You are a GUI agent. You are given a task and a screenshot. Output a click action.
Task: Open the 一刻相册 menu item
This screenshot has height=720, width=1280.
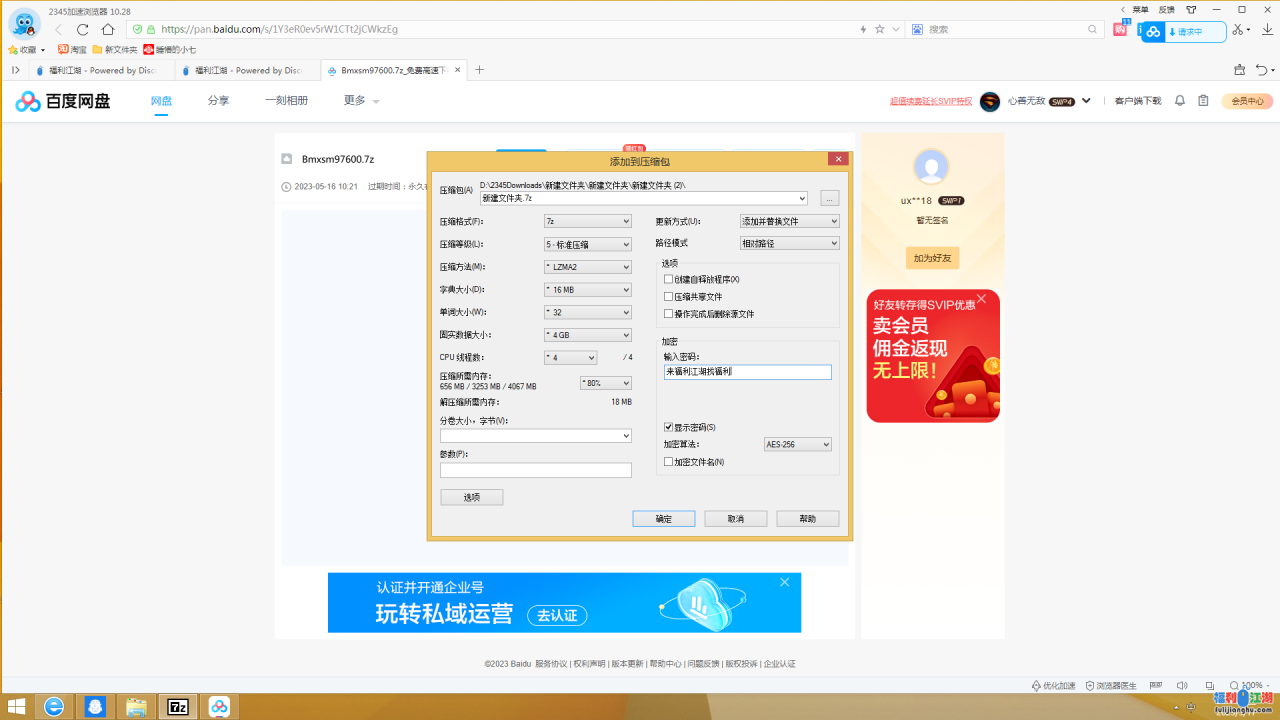286,101
